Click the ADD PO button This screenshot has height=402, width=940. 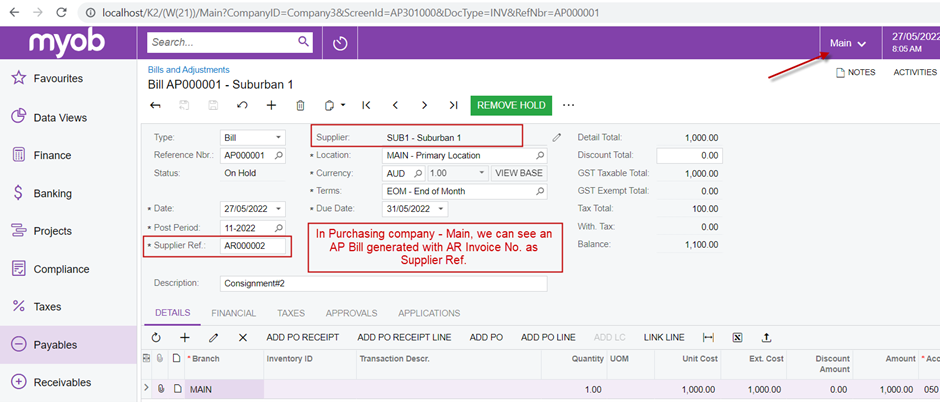[486, 337]
